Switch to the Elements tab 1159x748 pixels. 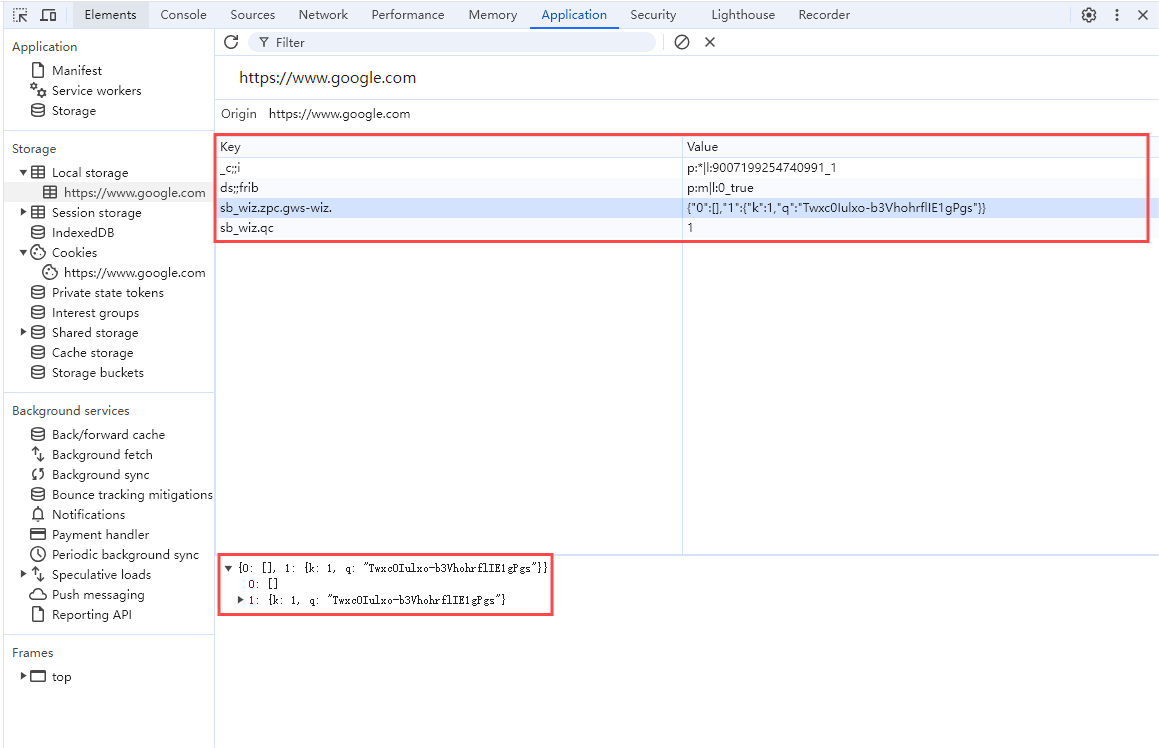[110, 15]
